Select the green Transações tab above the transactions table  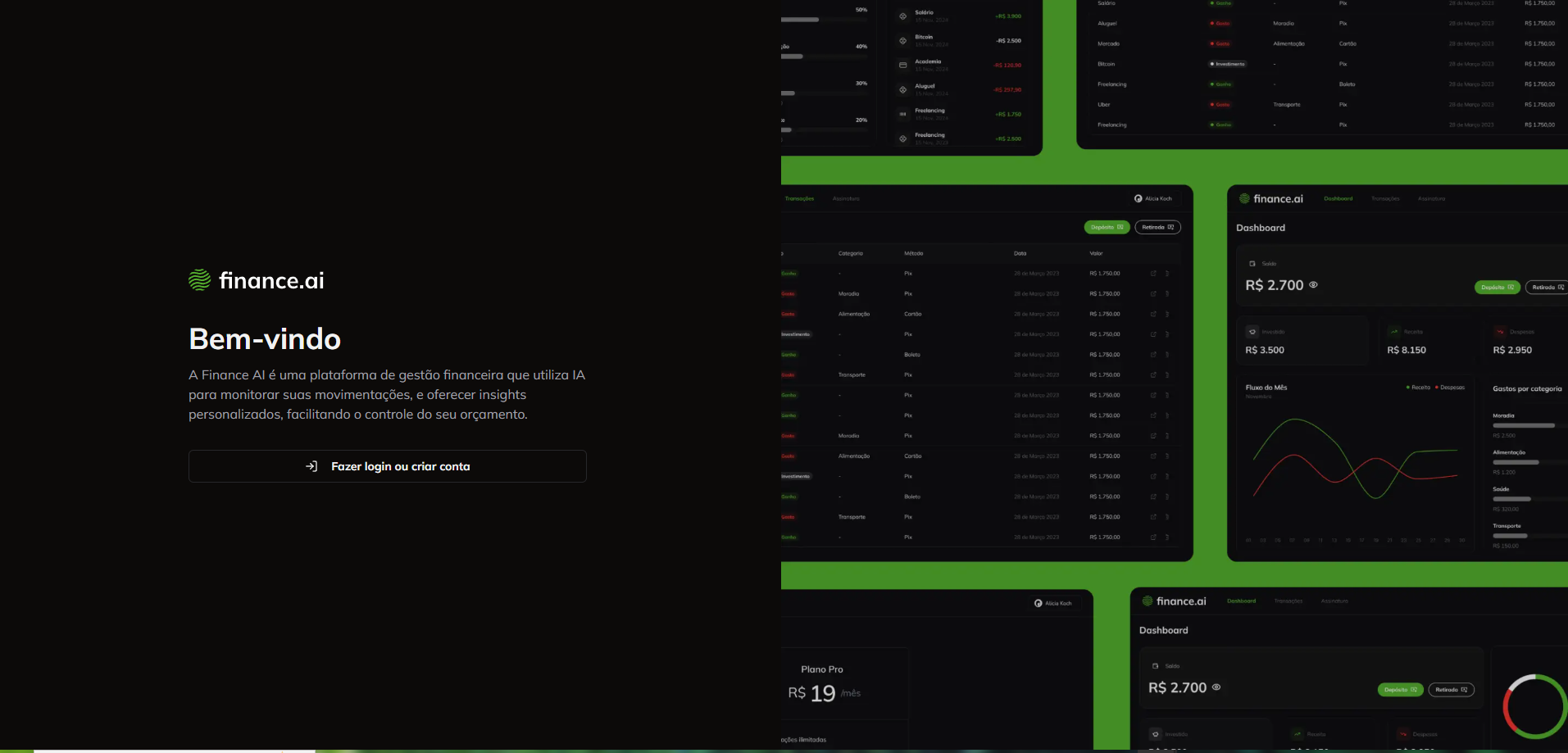(x=799, y=198)
